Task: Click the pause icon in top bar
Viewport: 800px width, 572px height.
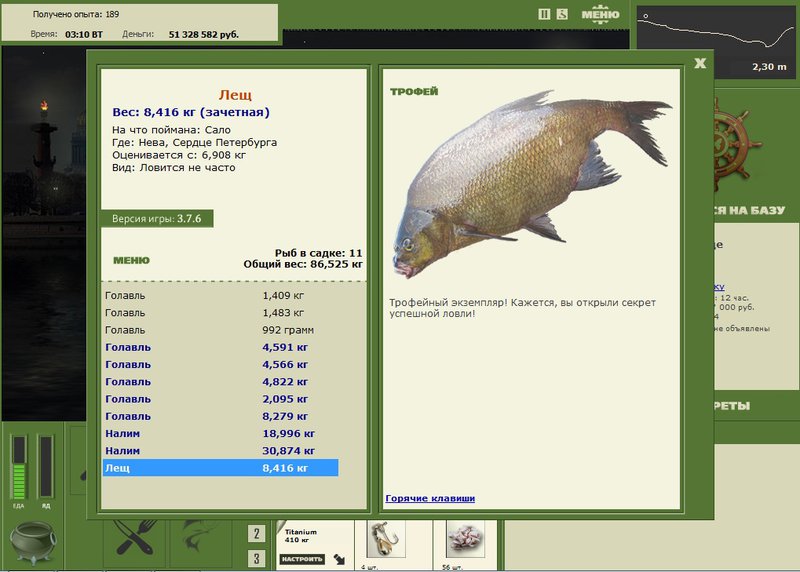Action: click(x=544, y=14)
